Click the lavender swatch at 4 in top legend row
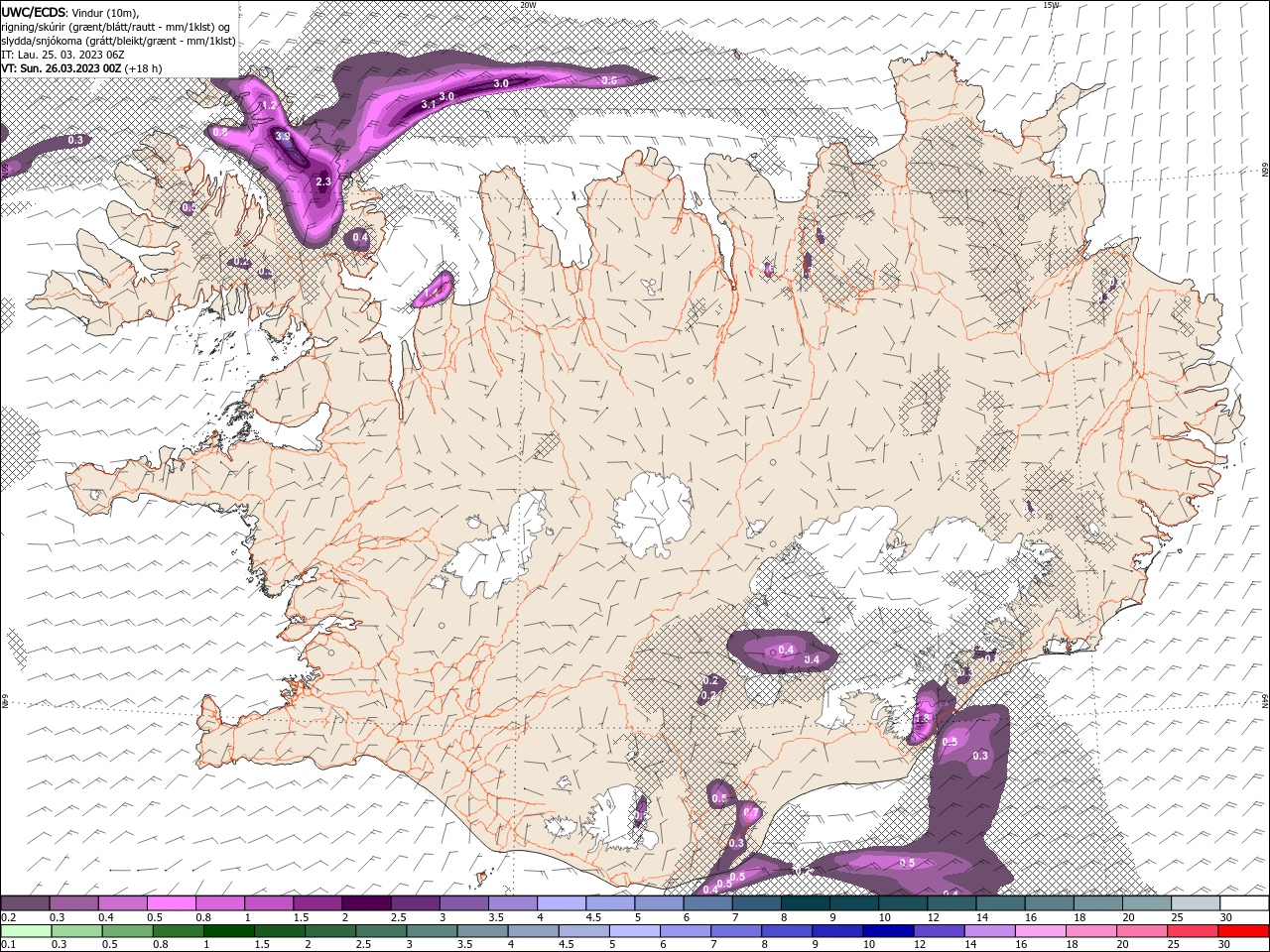Image resolution: width=1270 pixels, height=952 pixels. pos(561,902)
